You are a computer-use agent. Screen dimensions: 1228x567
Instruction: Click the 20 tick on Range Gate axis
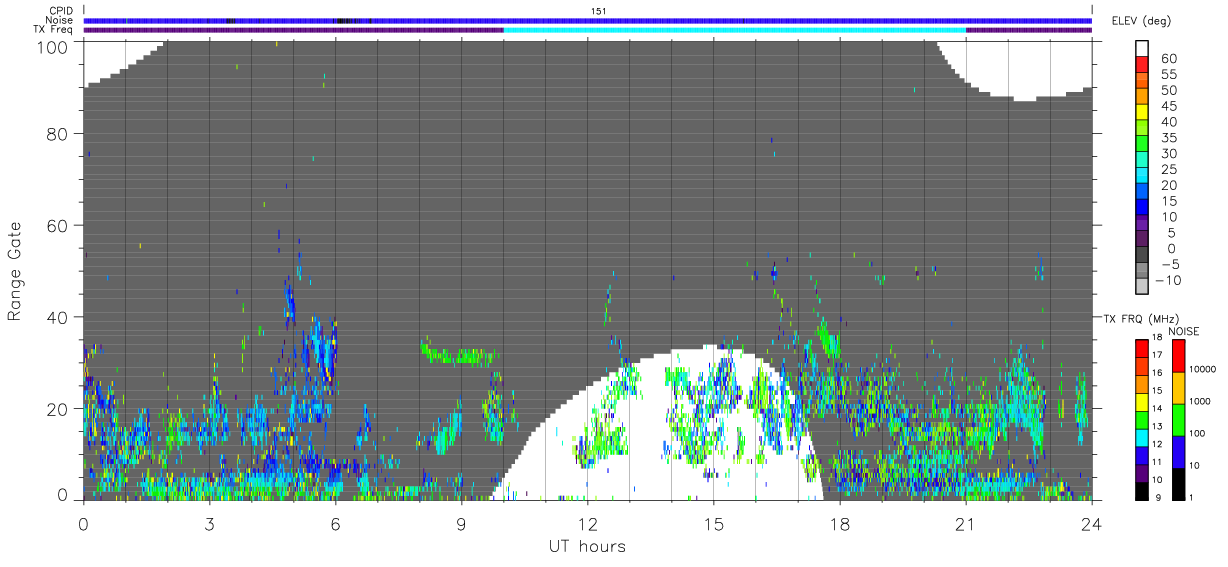point(57,409)
